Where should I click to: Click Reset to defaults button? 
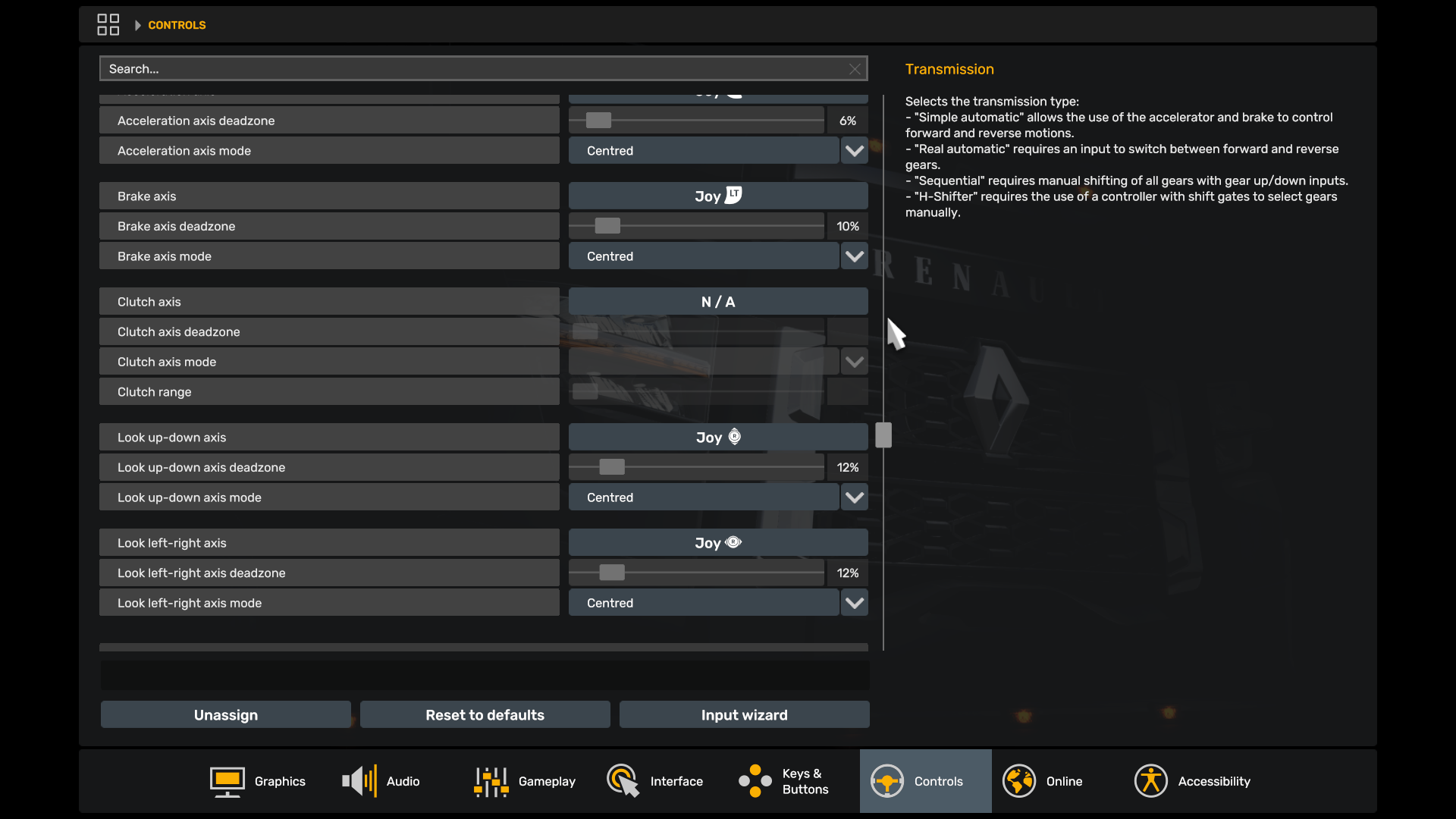[x=485, y=715]
